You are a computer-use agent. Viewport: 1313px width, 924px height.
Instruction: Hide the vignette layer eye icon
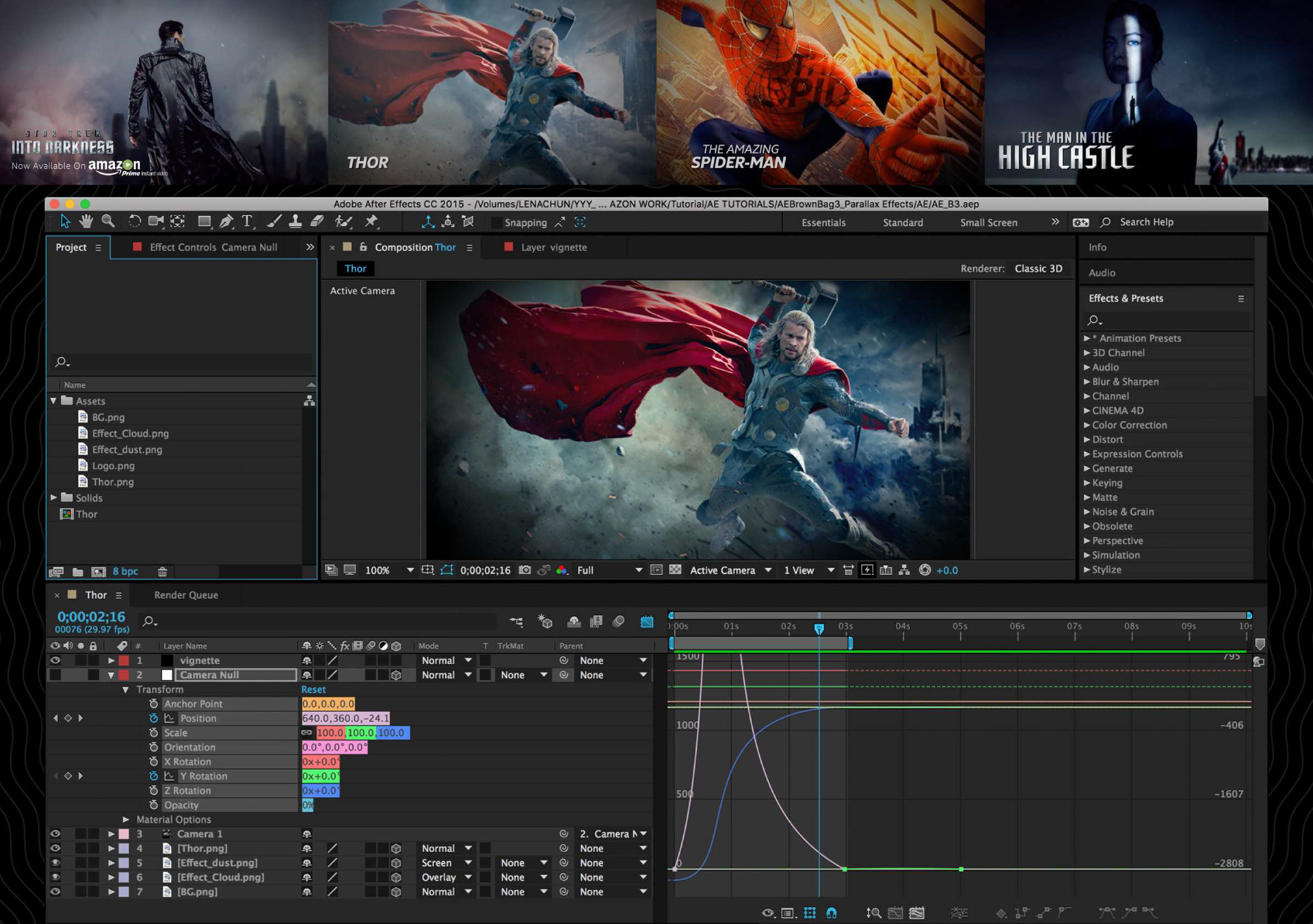point(55,660)
